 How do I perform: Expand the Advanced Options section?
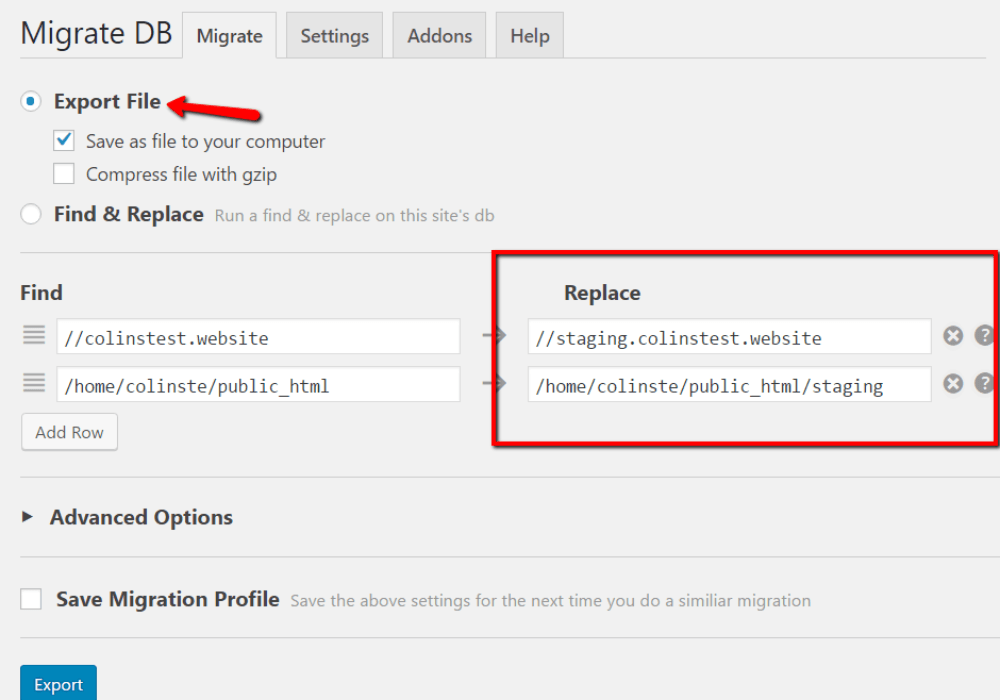tap(140, 517)
